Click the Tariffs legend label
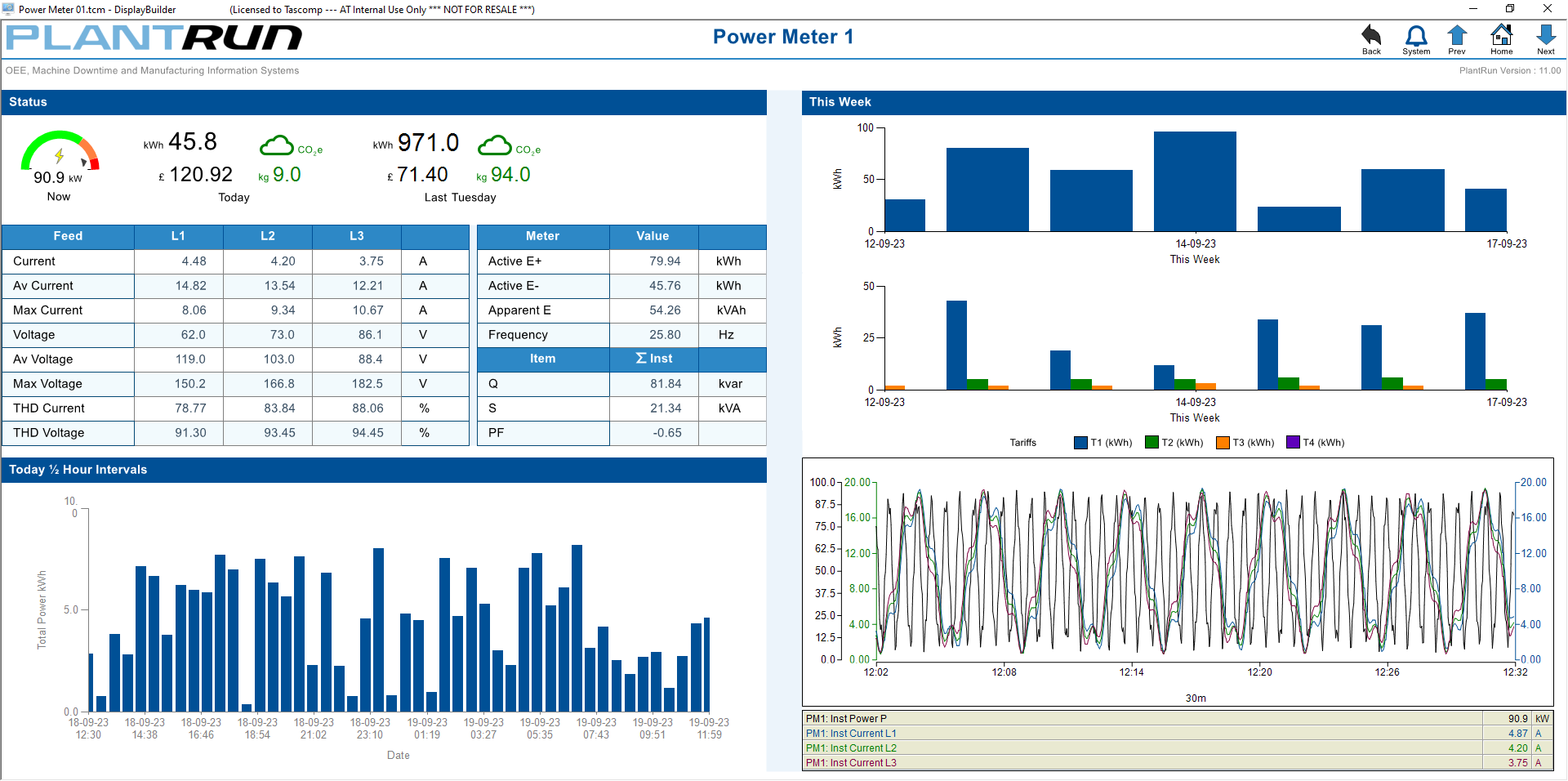 [1023, 443]
